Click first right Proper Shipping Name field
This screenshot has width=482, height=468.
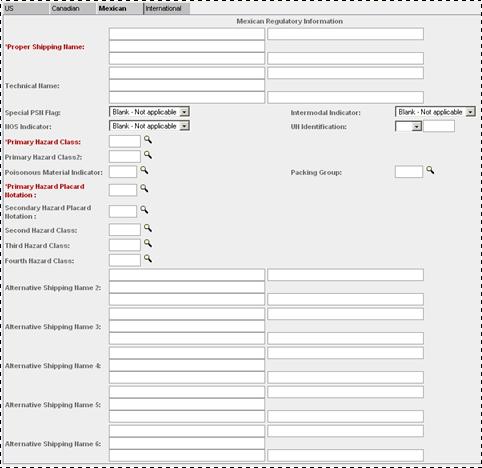[x=345, y=34]
